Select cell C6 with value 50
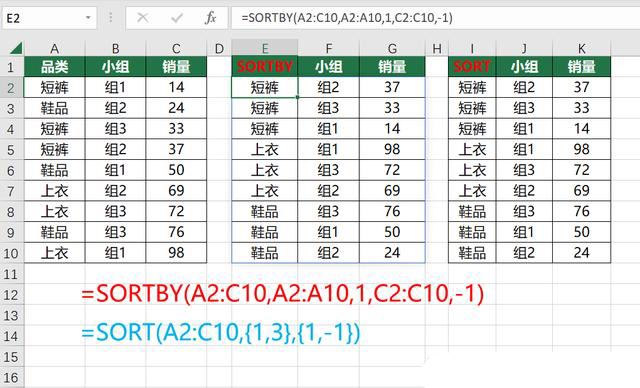The height and width of the screenshot is (388, 640). pyautogui.click(x=176, y=170)
